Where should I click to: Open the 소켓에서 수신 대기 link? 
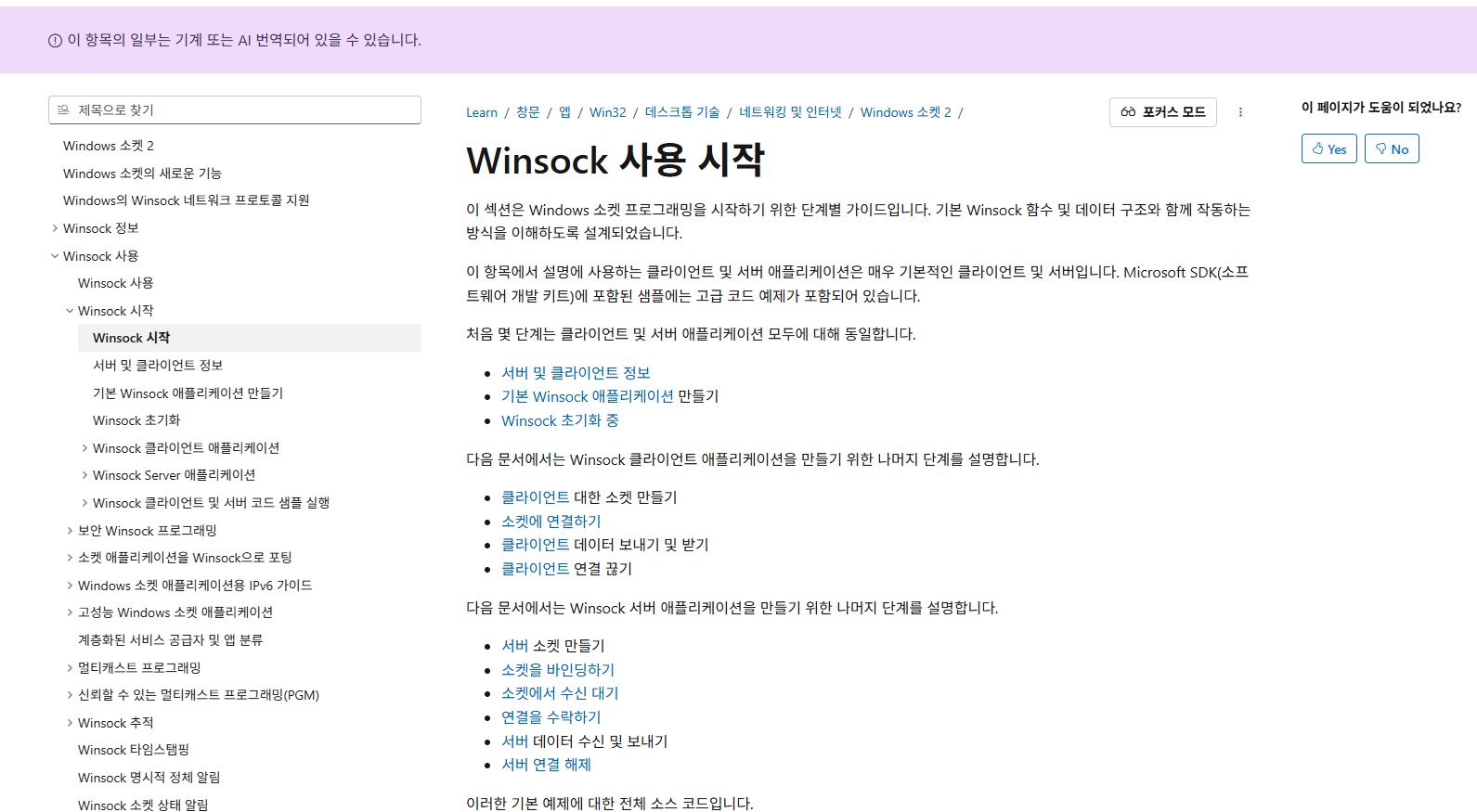point(560,693)
